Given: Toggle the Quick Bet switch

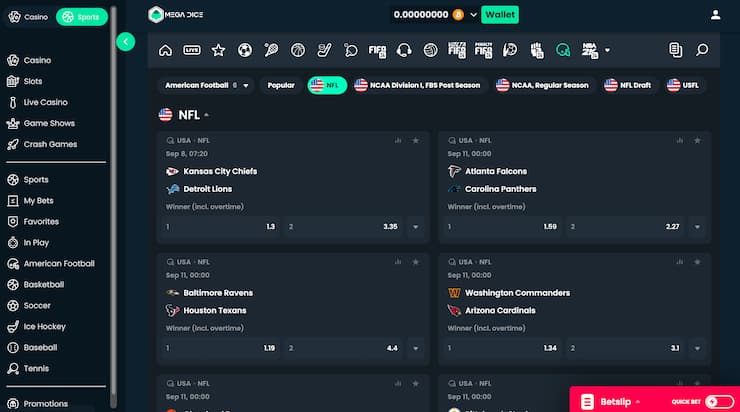Looking at the screenshot, I should click(719, 402).
